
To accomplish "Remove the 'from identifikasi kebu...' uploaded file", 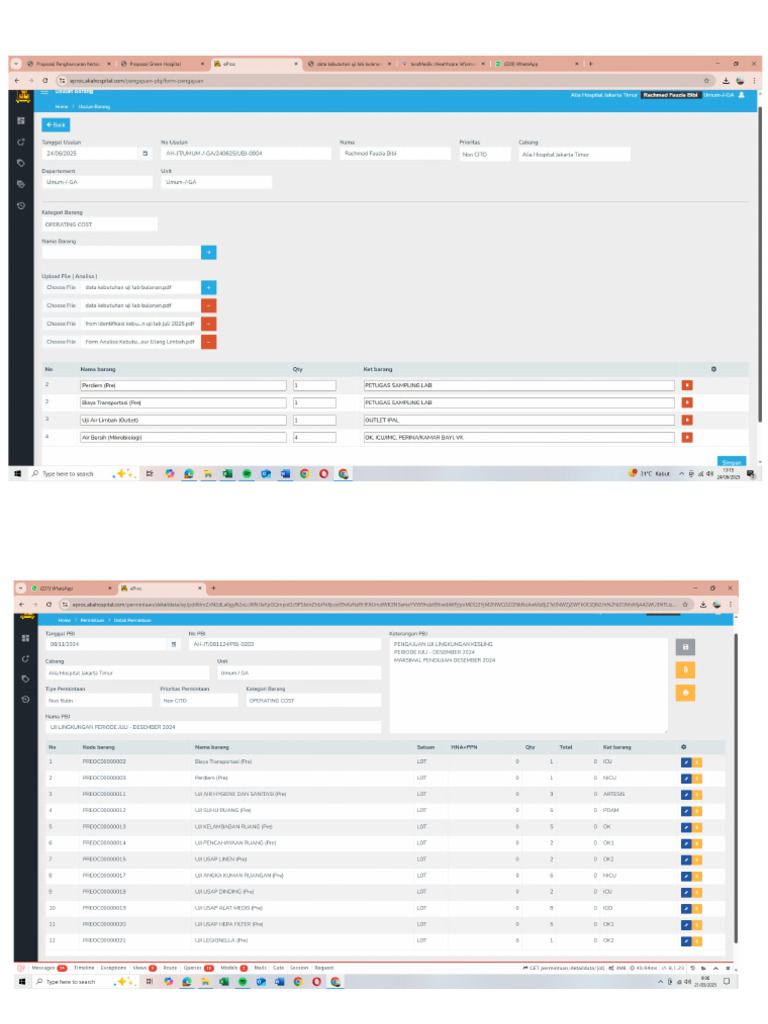I will (208, 324).
